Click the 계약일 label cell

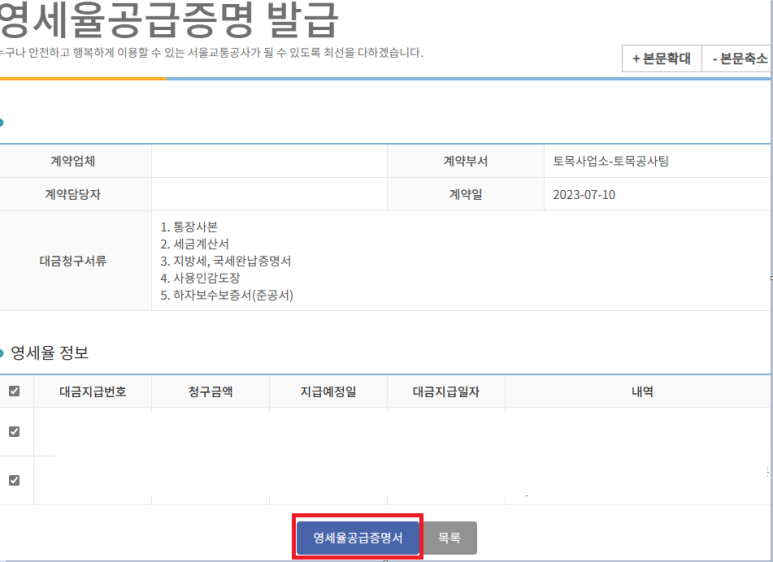(466, 195)
